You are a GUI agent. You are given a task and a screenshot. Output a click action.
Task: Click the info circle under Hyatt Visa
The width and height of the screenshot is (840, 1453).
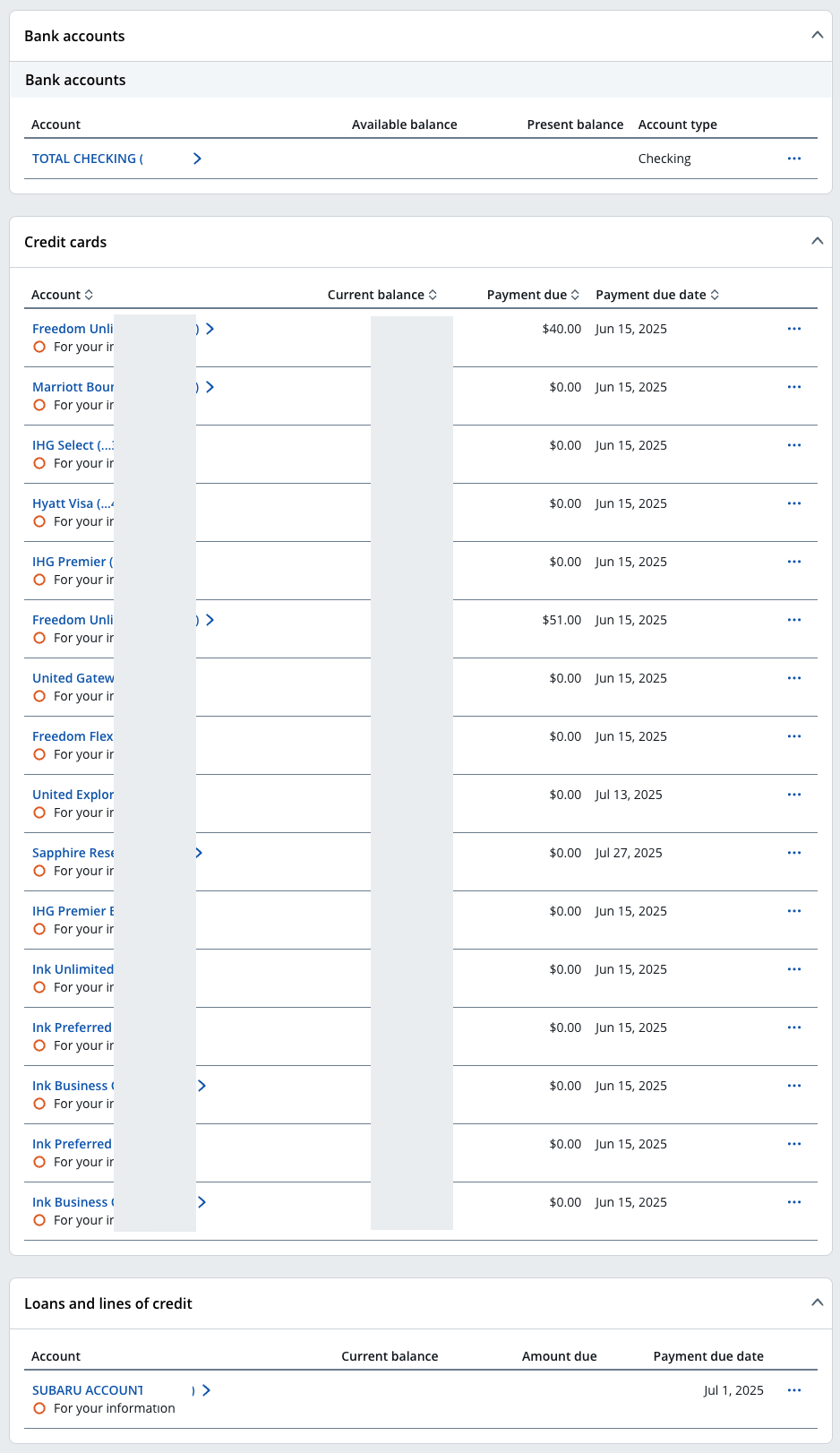coord(39,521)
